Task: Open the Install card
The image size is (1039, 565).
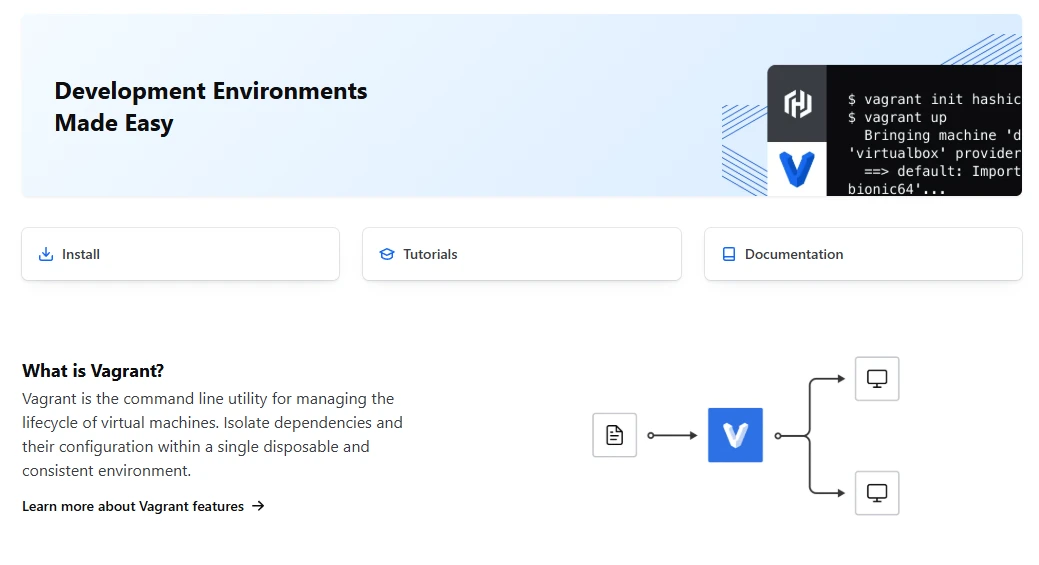Action: 180,254
